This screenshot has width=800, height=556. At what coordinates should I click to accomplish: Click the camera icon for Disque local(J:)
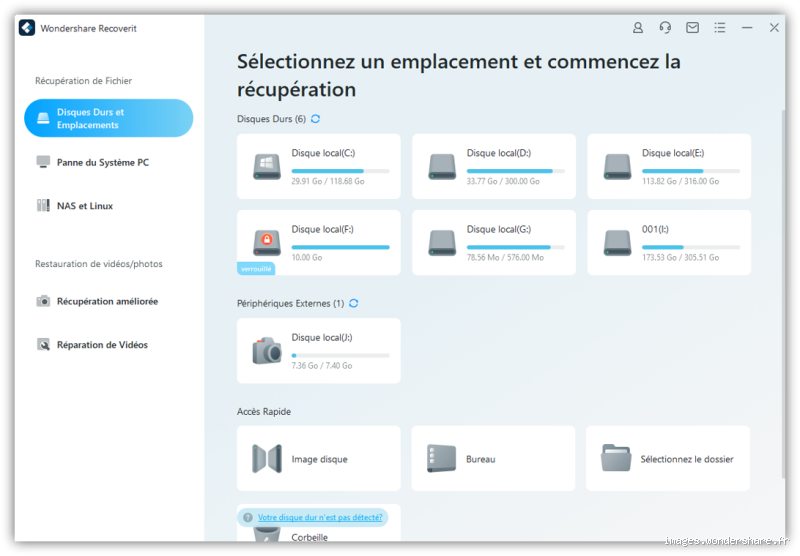(267, 350)
